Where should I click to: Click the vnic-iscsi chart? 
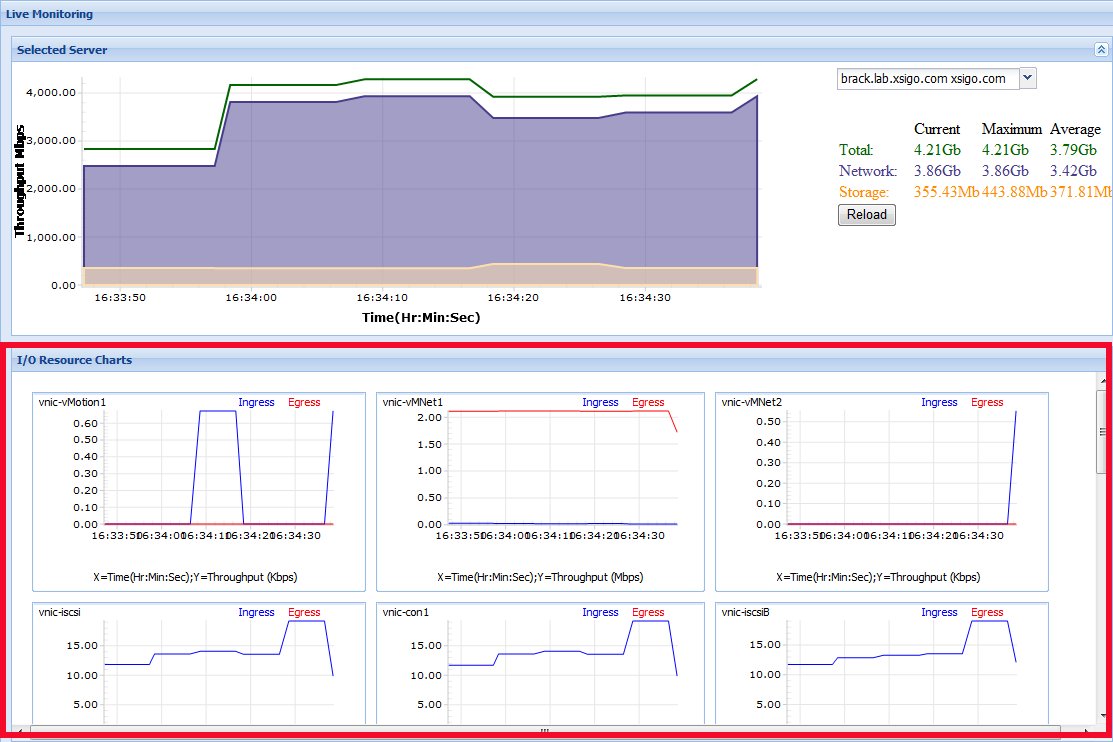click(199, 664)
